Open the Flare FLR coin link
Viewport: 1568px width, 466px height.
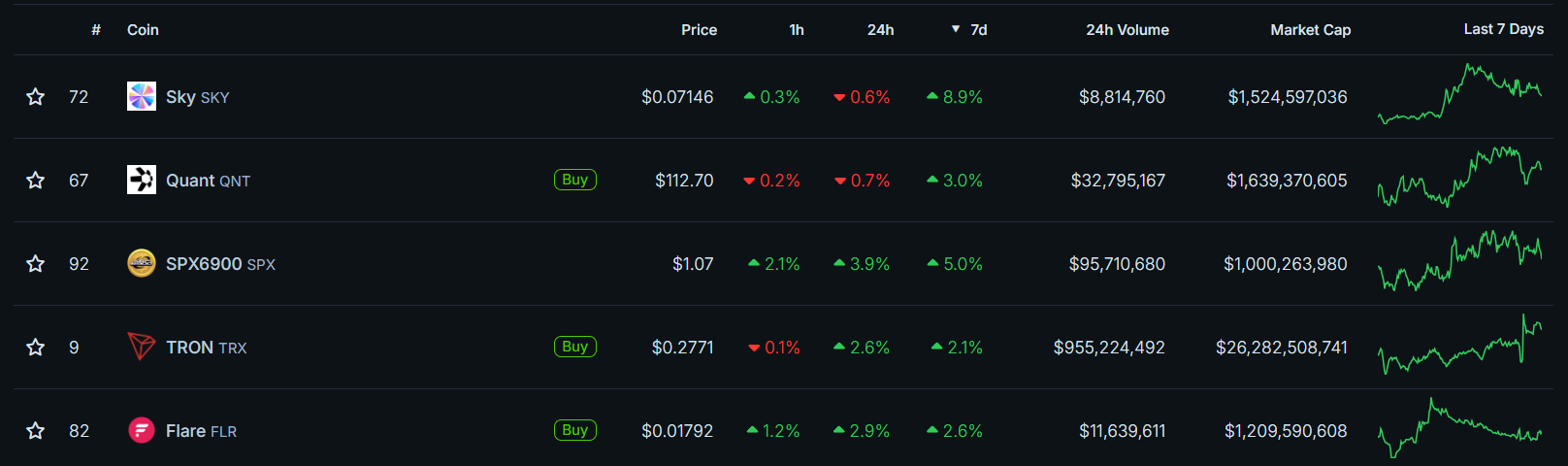click(201, 430)
